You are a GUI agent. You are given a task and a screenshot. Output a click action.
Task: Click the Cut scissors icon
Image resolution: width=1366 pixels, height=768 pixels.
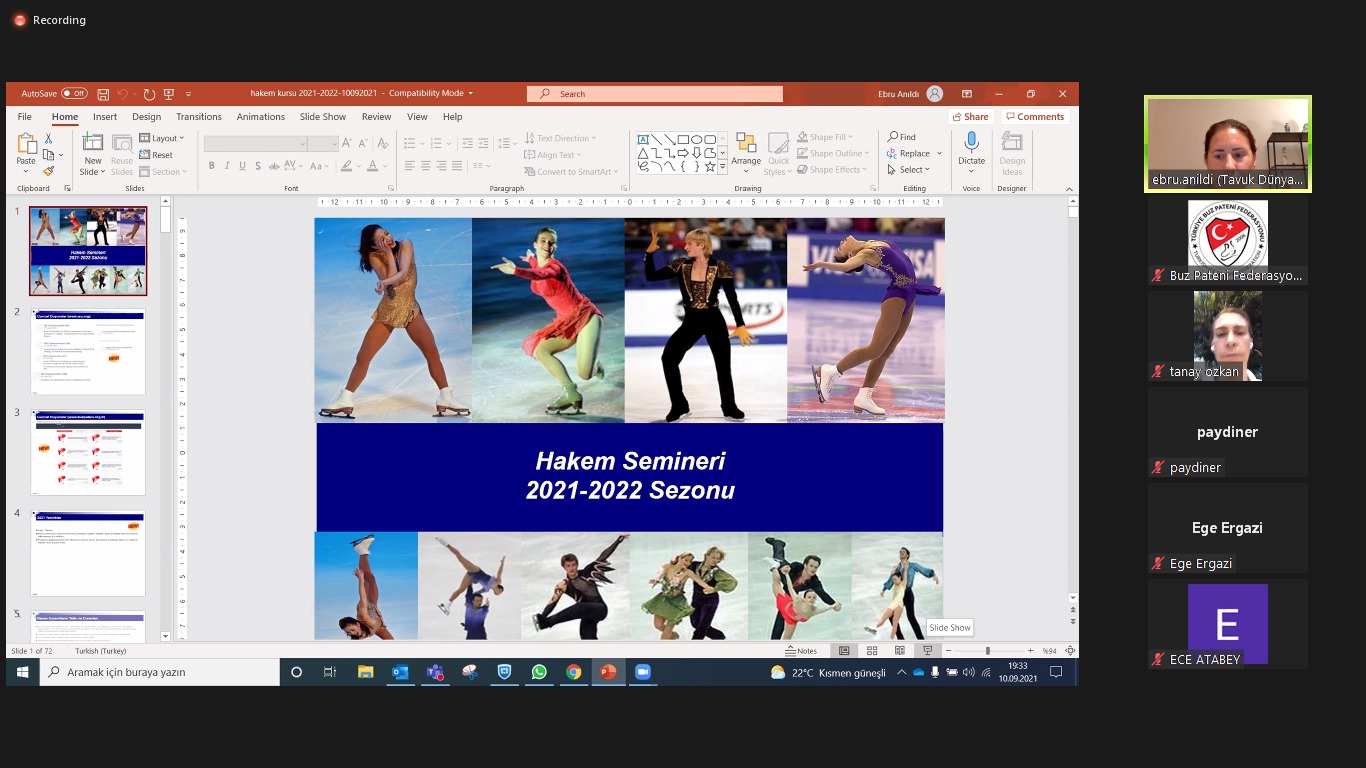[x=49, y=140]
